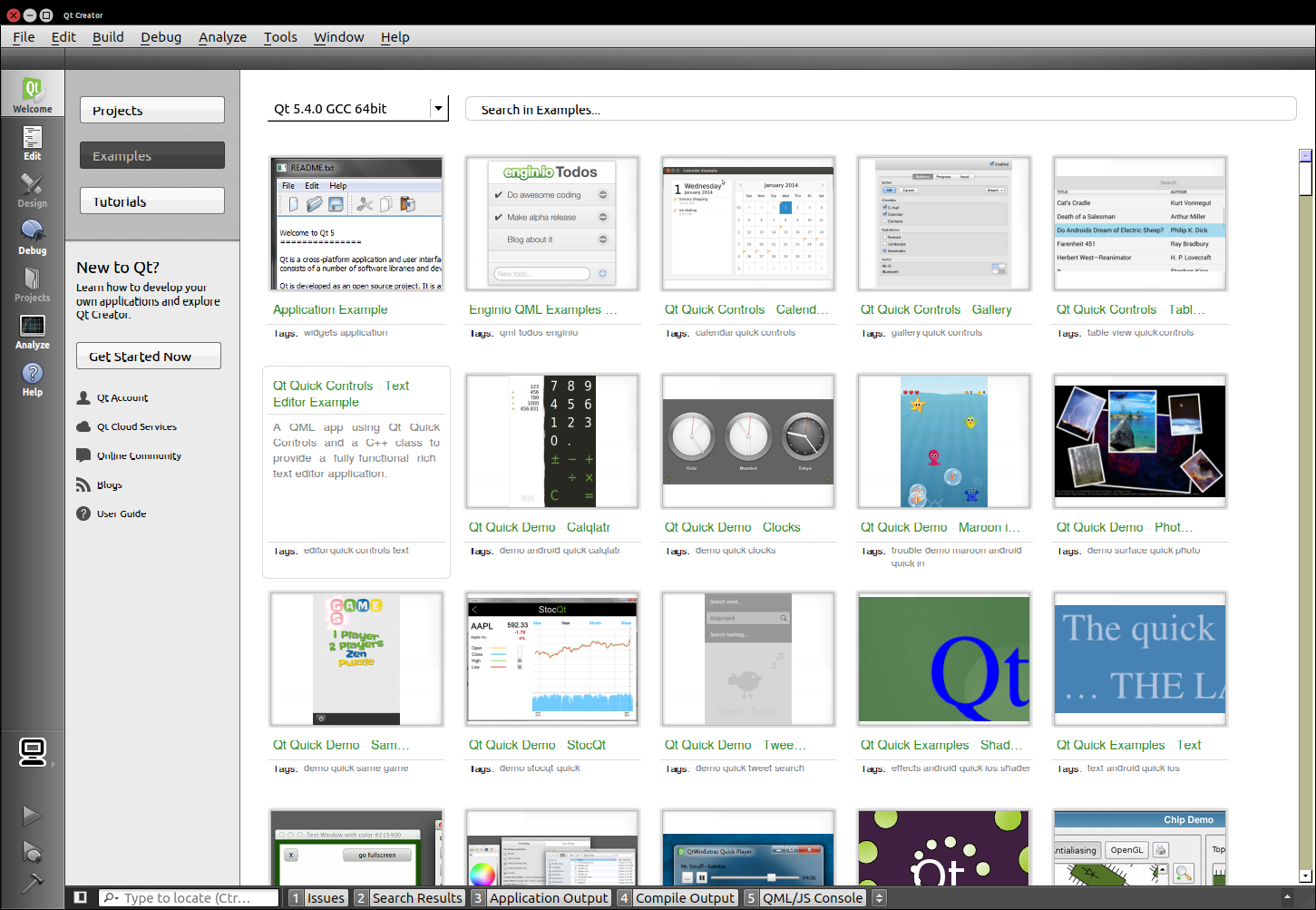The height and width of the screenshot is (910, 1316).
Task: Switch to Debug mode icon
Action: pyautogui.click(x=32, y=237)
